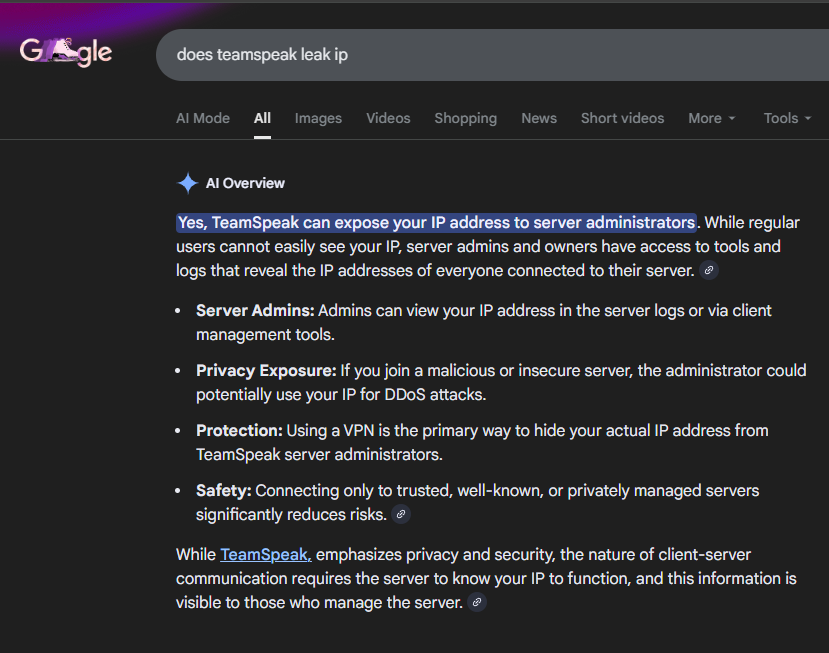The width and height of the screenshot is (829, 653).
Task: Click the AI Overview sparkle icon
Action: (x=187, y=183)
